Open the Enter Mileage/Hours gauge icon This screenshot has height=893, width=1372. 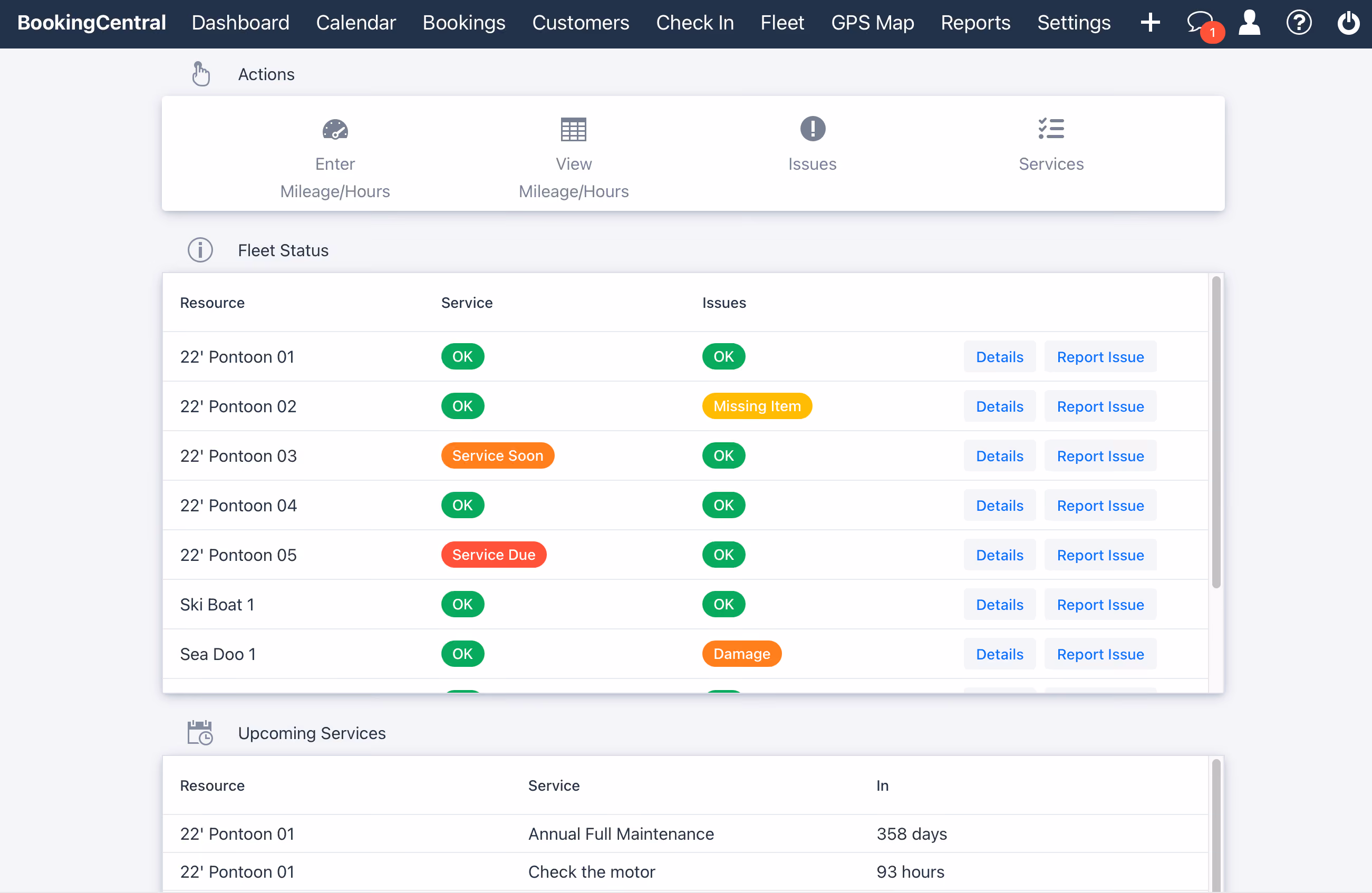pyautogui.click(x=335, y=129)
